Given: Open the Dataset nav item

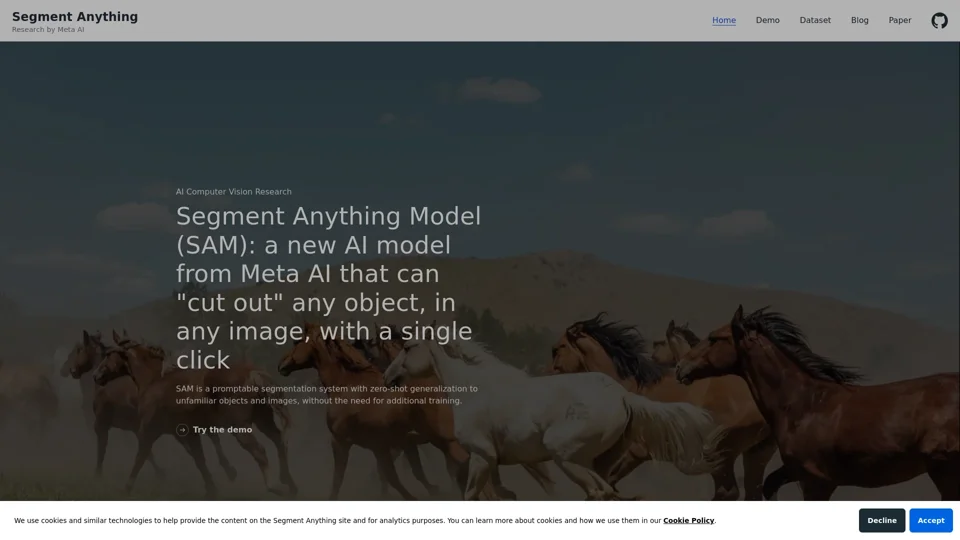Looking at the screenshot, I should [815, 20].
